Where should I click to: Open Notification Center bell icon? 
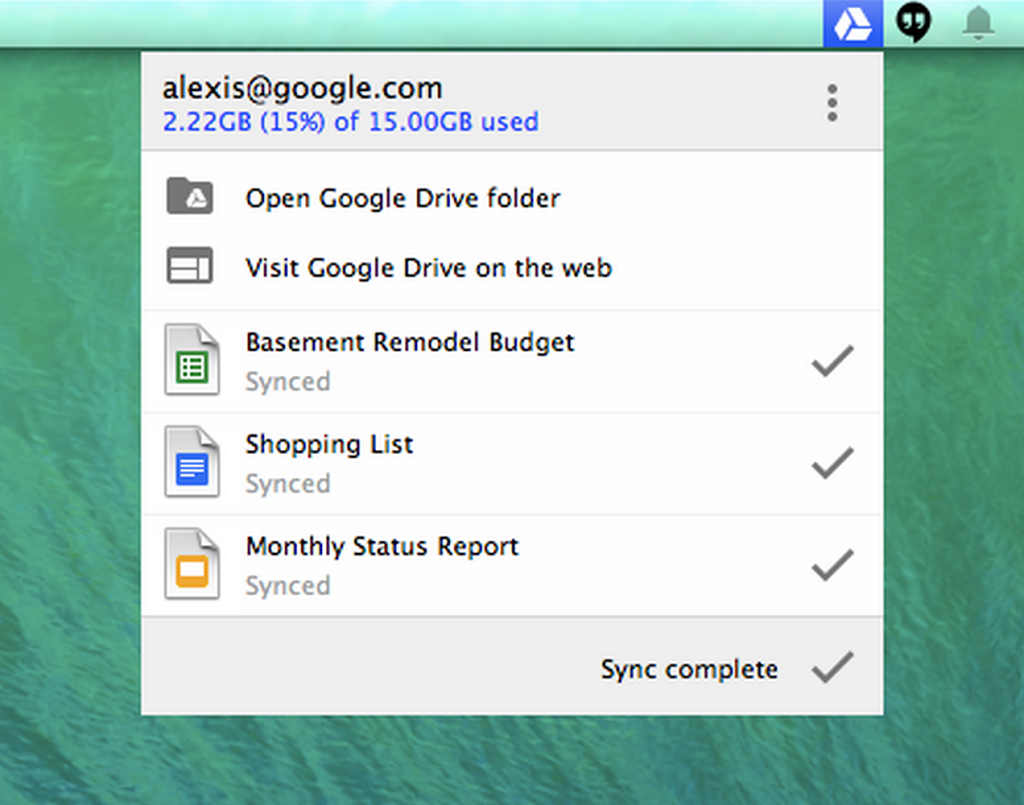click(978, 24)
